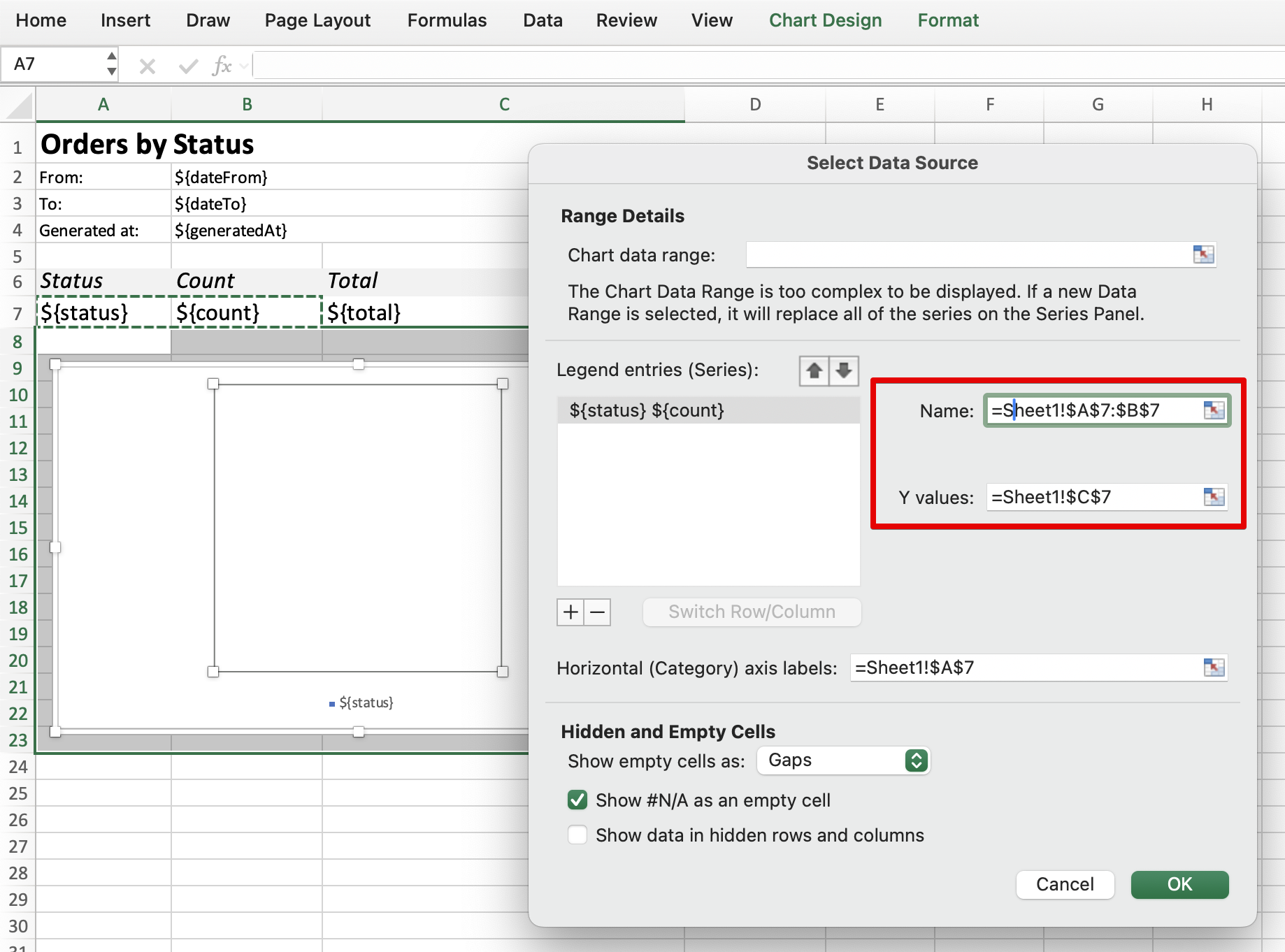1285x952 pixels.
Task: Confirm changes with the OK button
Action: [x=1179, y=884]
